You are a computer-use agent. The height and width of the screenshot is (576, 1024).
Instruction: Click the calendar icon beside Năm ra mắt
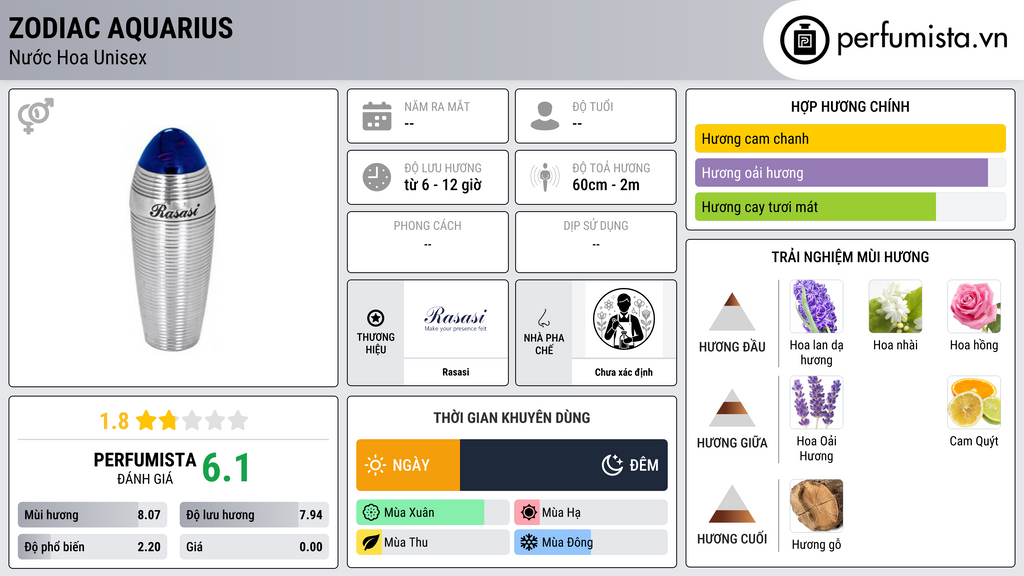pos(377,116)
